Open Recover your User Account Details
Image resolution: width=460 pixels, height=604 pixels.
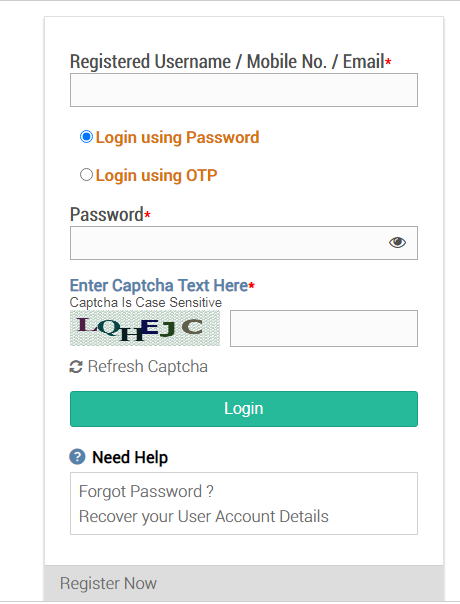pos(204,517)
